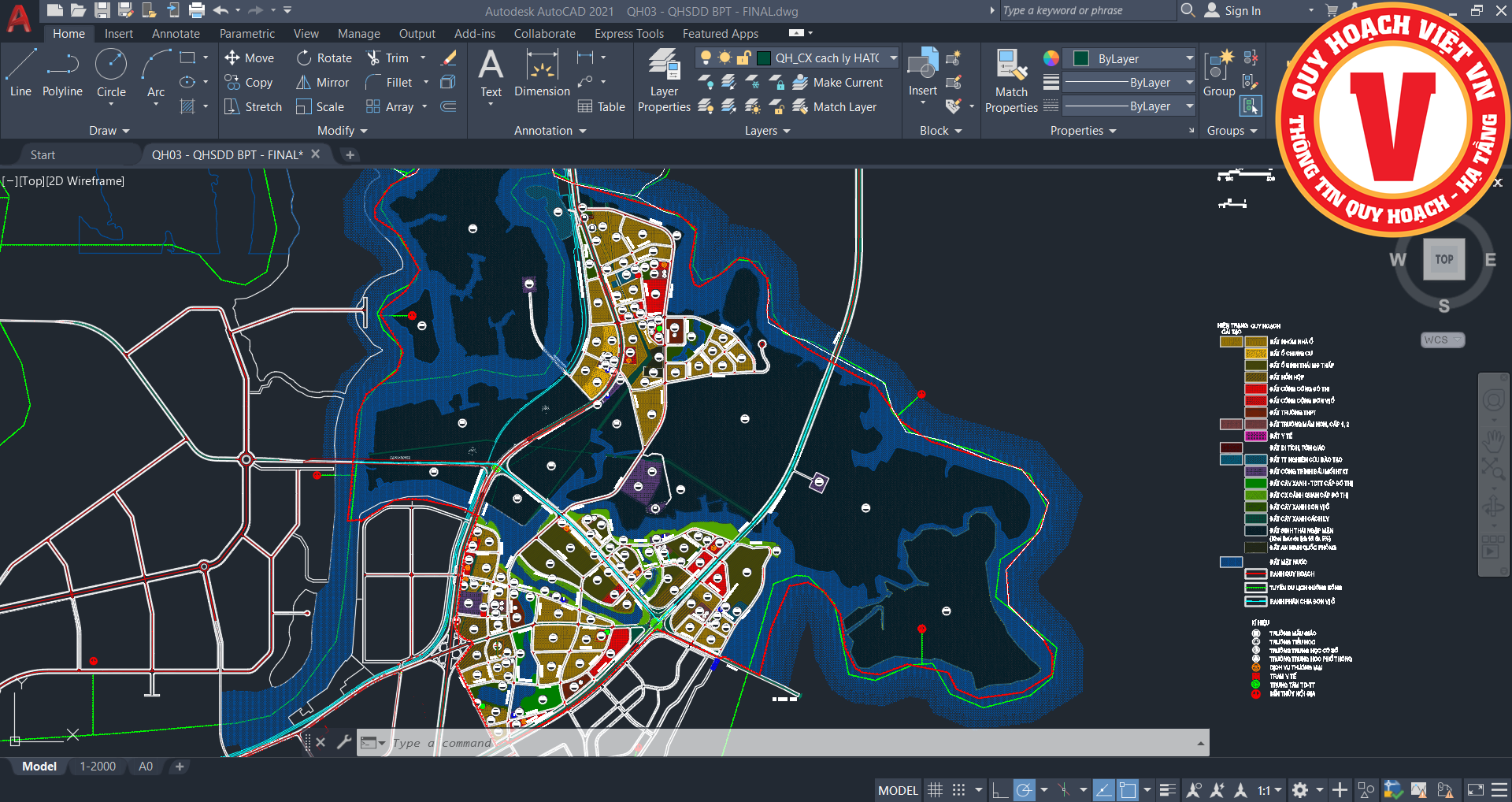1512x802 pixels.
Task: Open the Layer Properties manager
Action: point(664,80)
